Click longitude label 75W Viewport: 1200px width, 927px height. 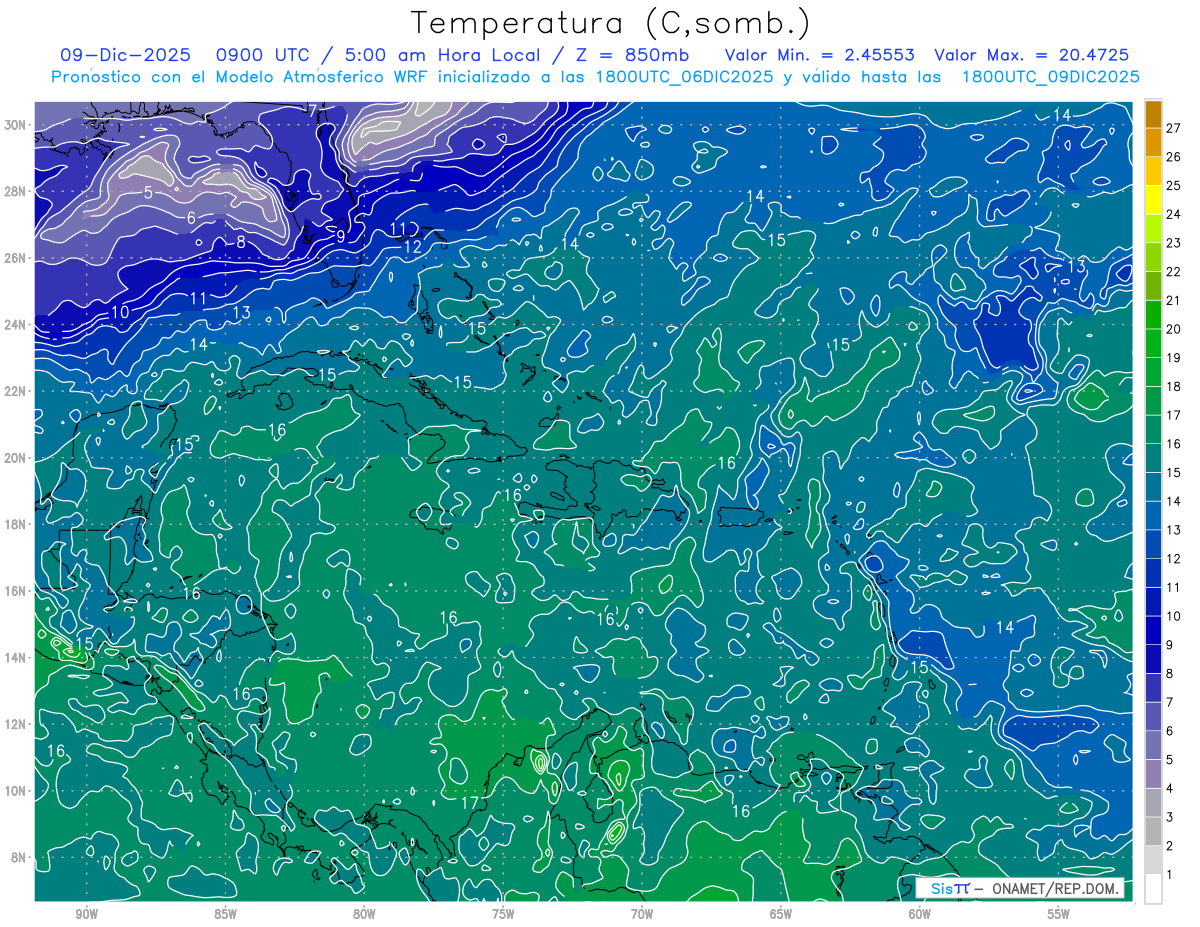[503, 914]
